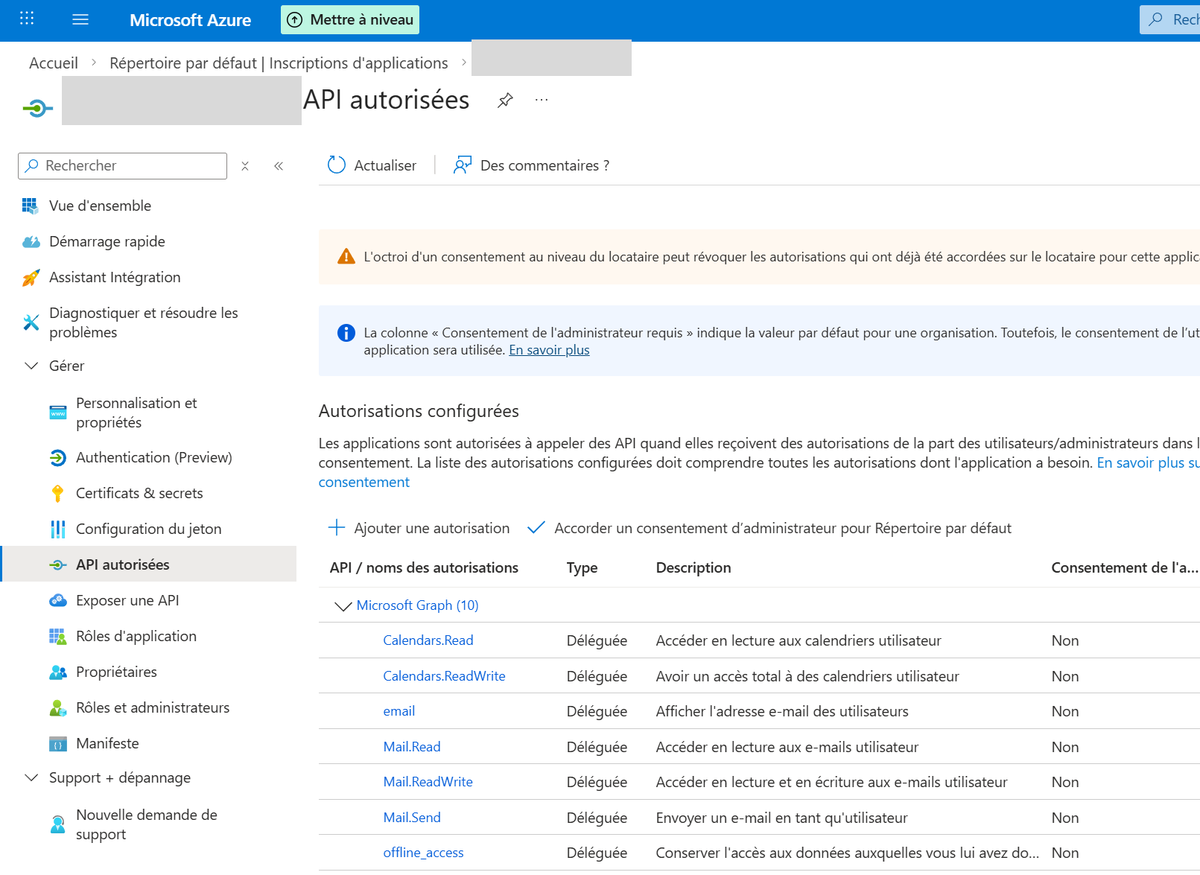Click the Démarrage rapide cloud icon

click(30, 242)
